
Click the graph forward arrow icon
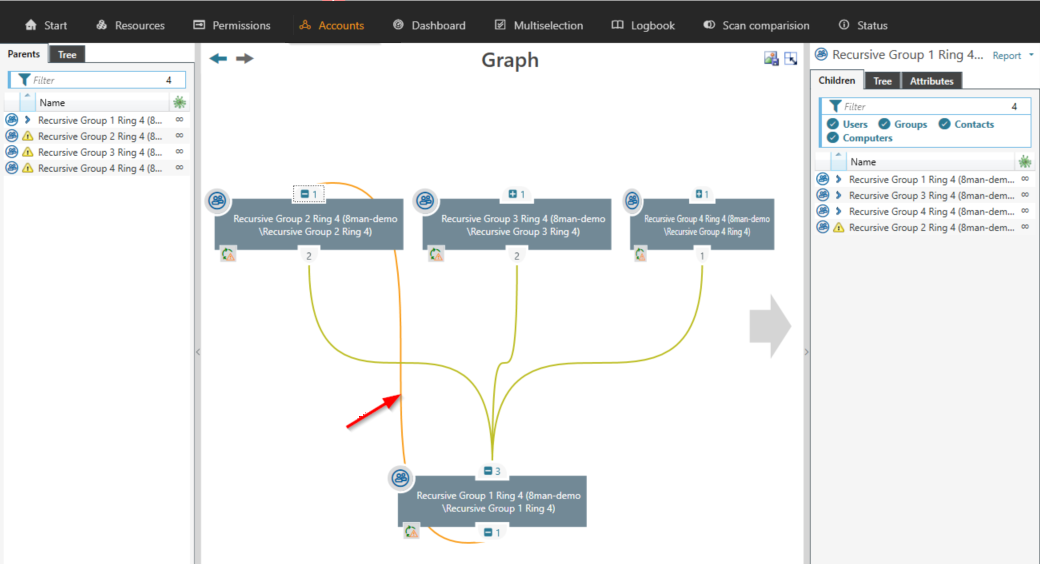coord(244,59)
